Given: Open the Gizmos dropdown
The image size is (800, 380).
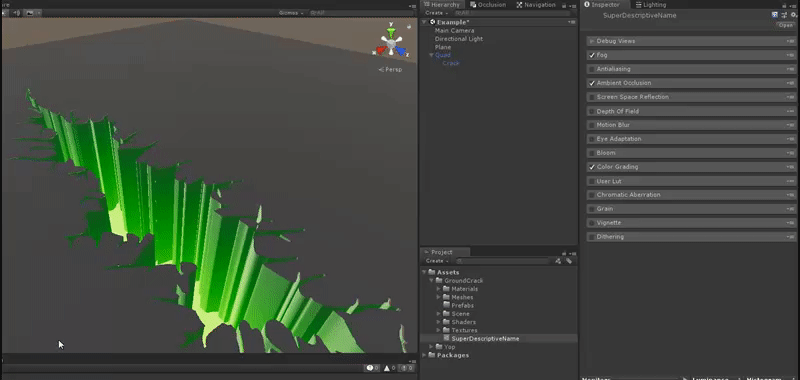Looking at the screenshot, I should 291,13.
